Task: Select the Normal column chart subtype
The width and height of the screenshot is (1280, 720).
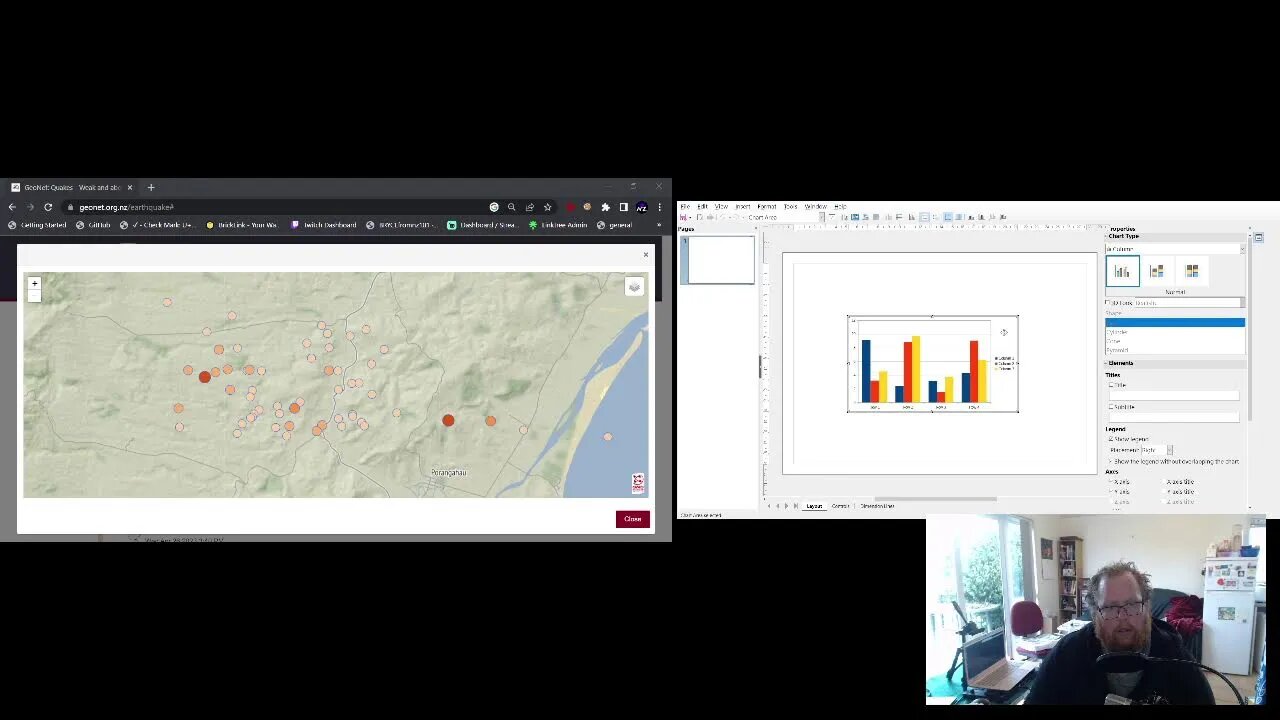Action: (x=1122, y=271)
